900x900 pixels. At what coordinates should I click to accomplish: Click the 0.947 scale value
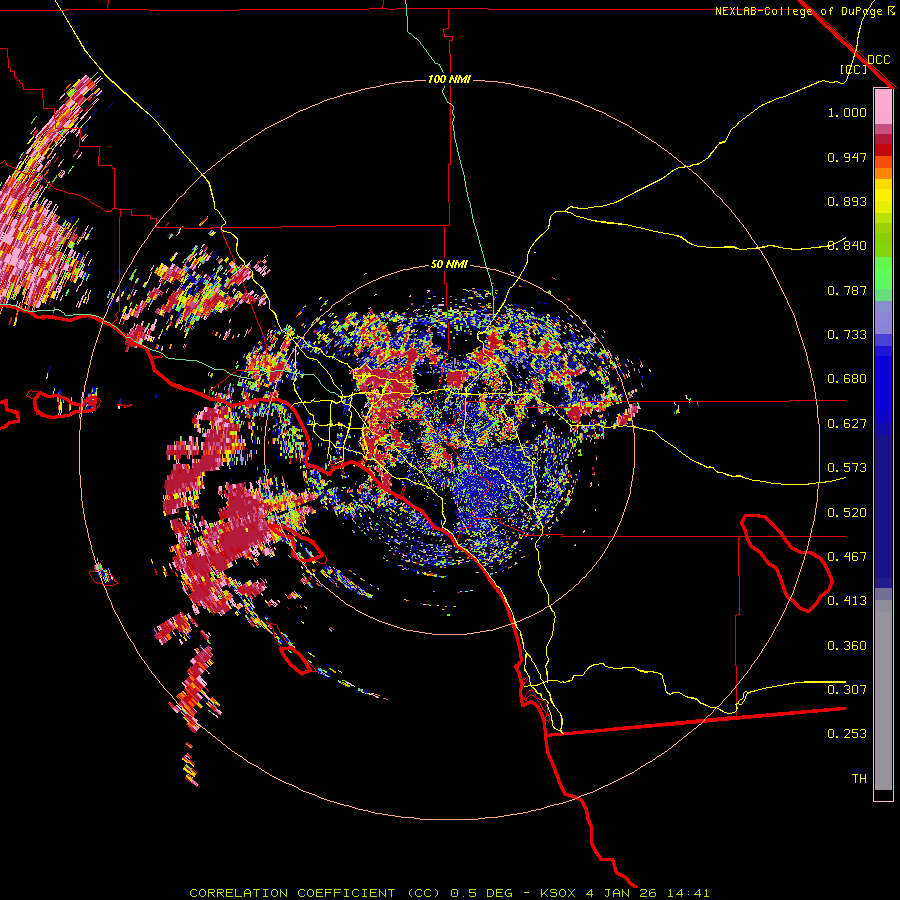(847, 157)
